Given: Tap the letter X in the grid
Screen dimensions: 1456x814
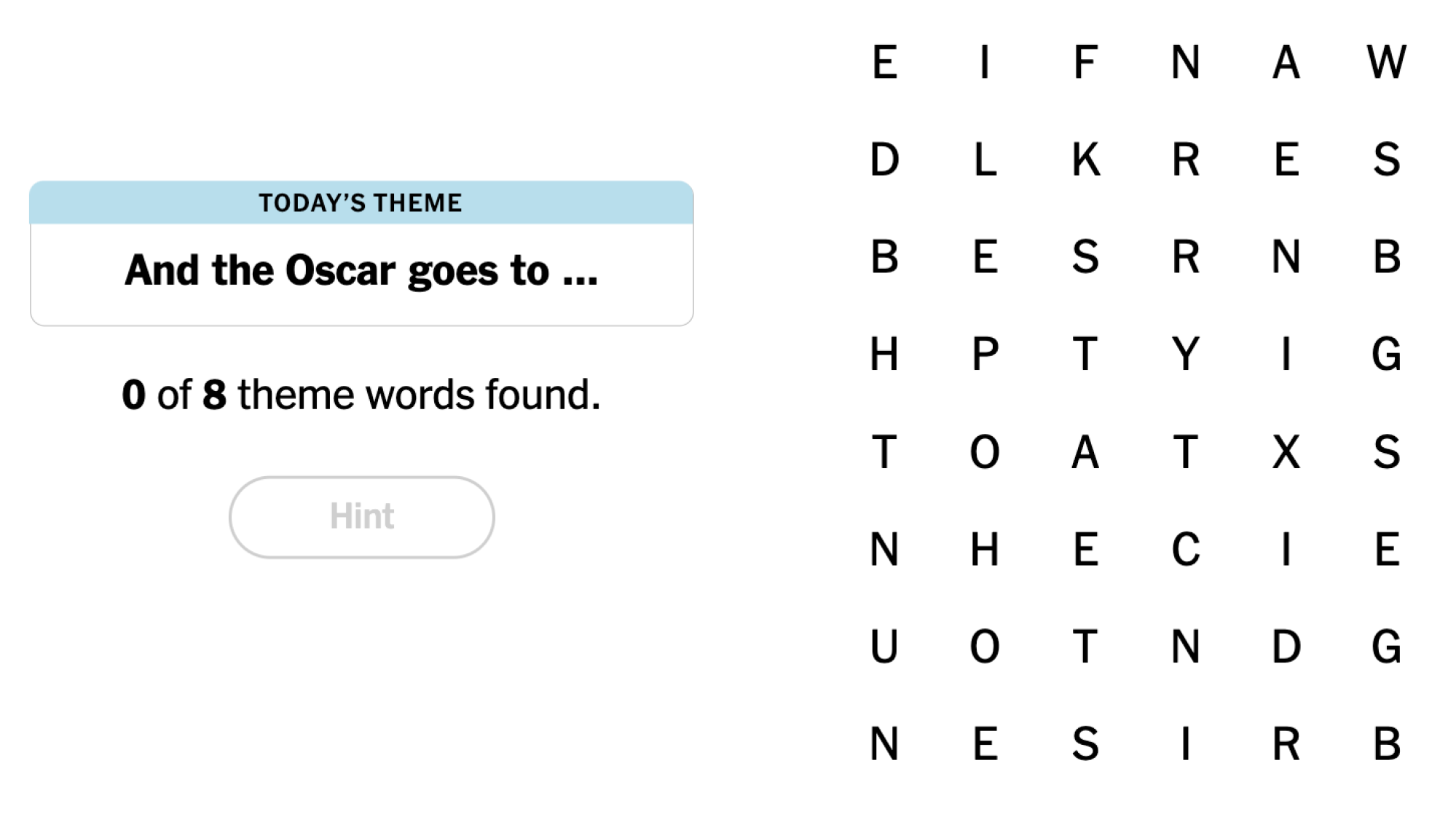Looking at the screenshot, I should coord(1286,451).
